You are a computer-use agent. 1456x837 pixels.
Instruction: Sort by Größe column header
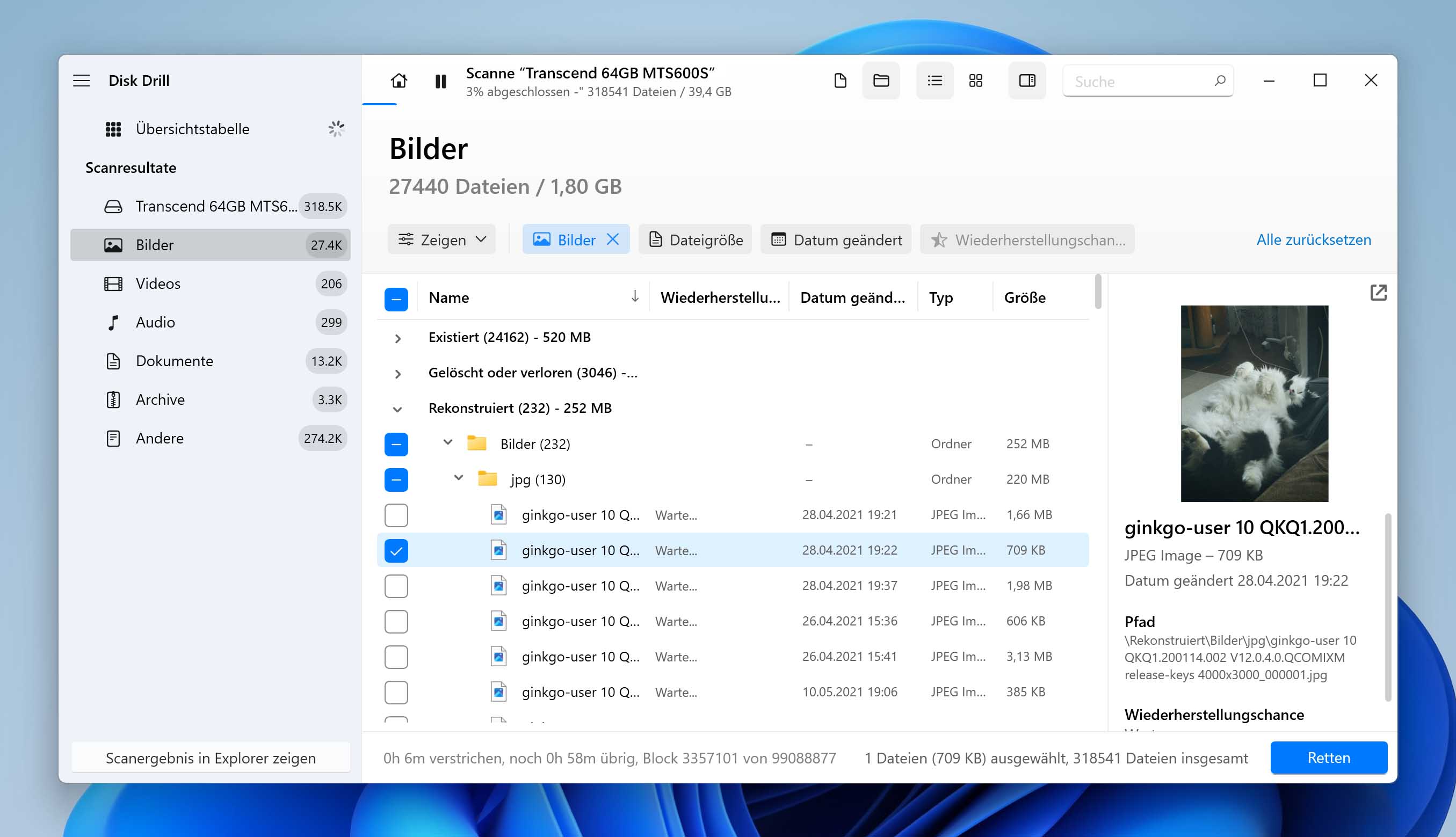[1025, 297]
